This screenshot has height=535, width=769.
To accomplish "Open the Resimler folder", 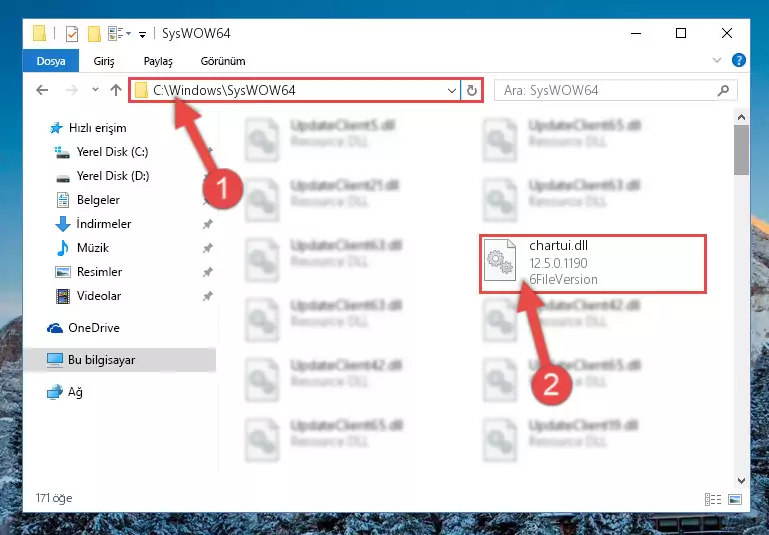I will pos(99,272).
